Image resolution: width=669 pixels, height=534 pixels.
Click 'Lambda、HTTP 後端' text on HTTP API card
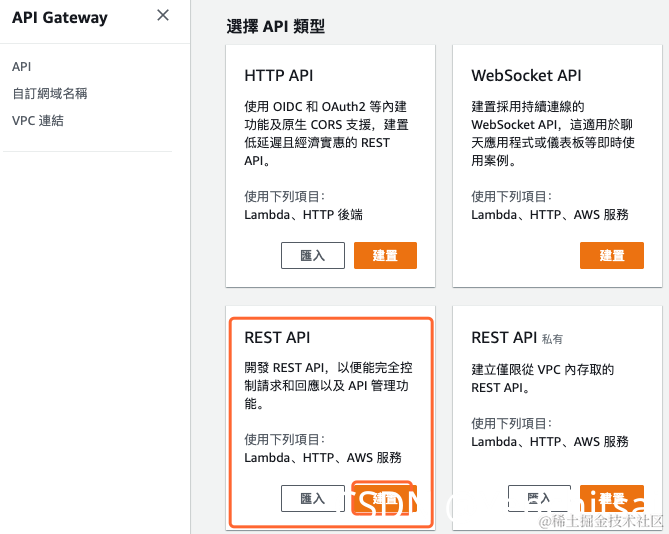pyautogui.click(x=303, y=215)
